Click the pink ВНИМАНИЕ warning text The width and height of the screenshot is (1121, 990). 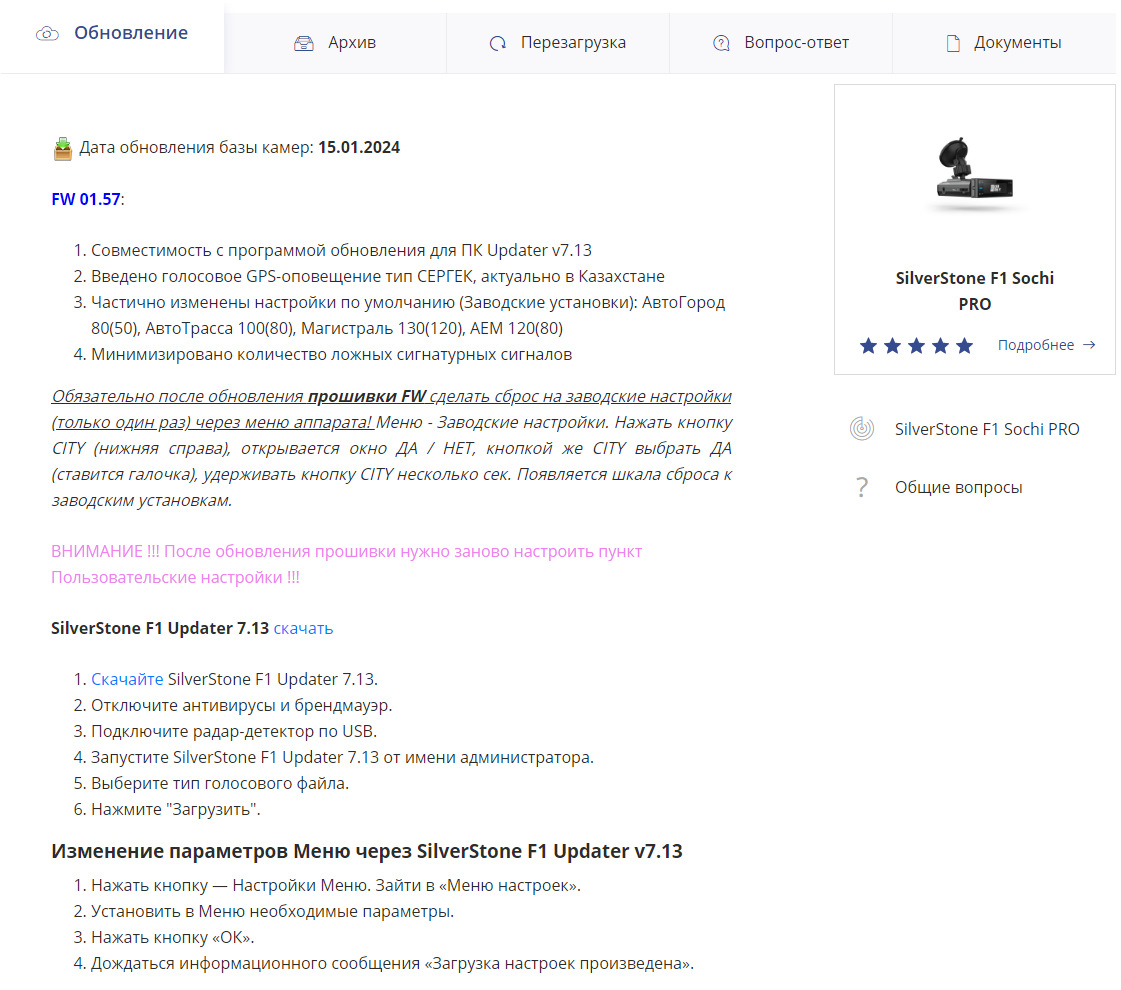(347, 565)
